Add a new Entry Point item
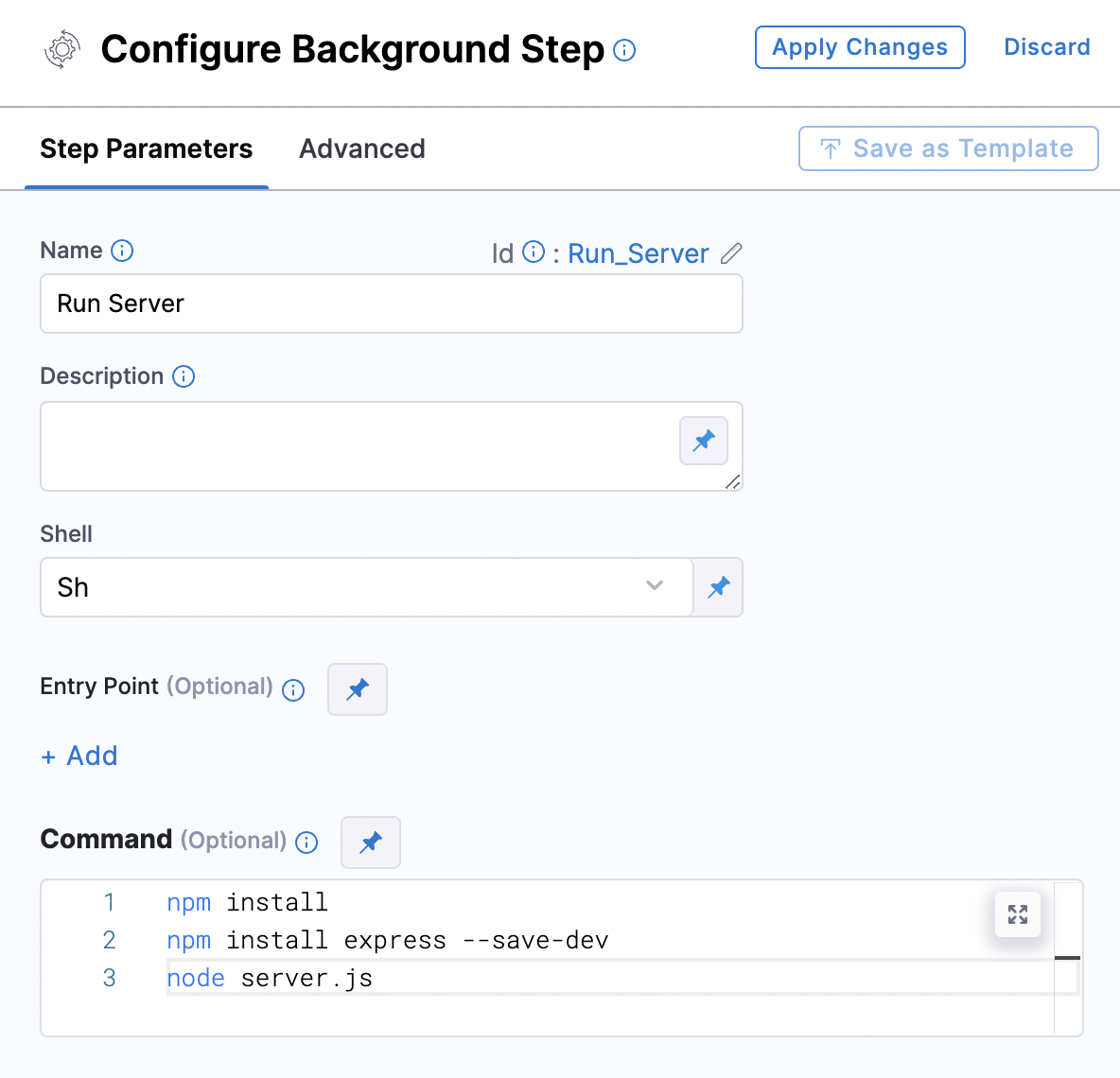Image resolution: width=1120 pixels, height=1078 pixels. [79, 756]
